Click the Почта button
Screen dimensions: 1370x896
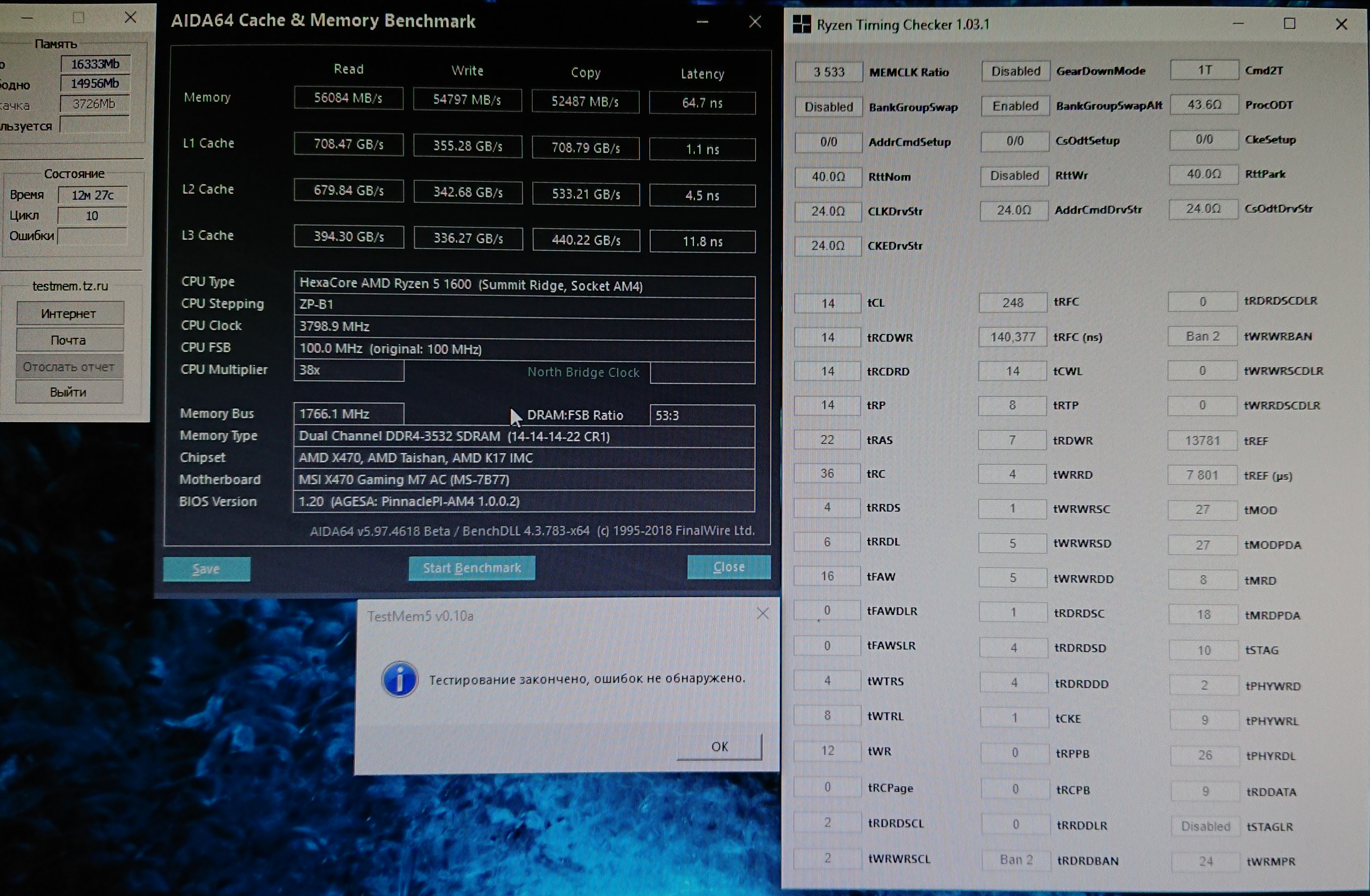click(x=69, y=340)
